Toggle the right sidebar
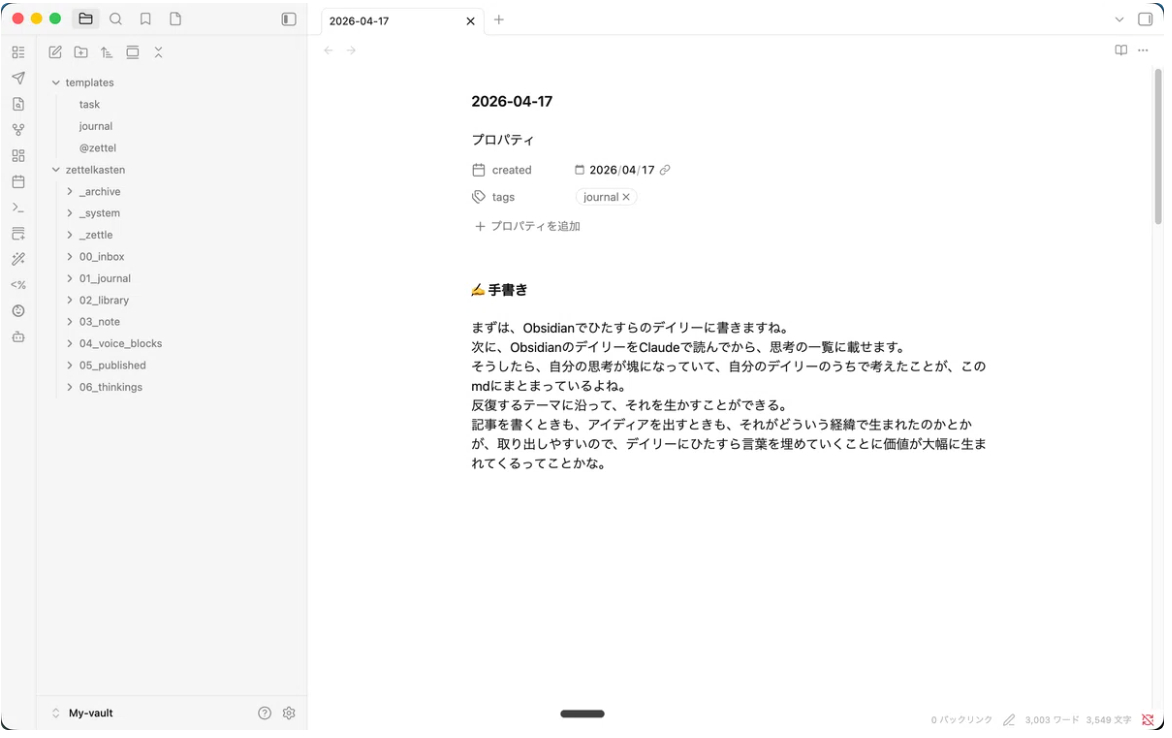 point(1144,19)
